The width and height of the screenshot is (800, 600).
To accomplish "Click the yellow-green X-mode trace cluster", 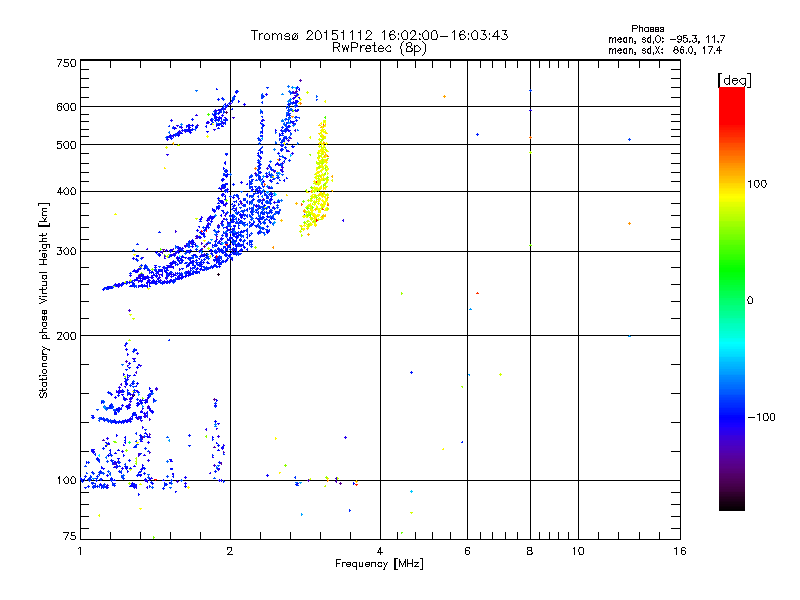I will tap(316, 179).
